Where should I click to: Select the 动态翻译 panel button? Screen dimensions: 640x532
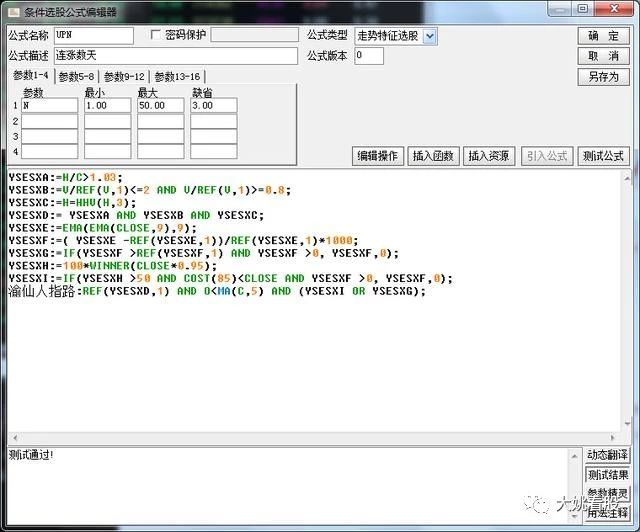(608, 456)
